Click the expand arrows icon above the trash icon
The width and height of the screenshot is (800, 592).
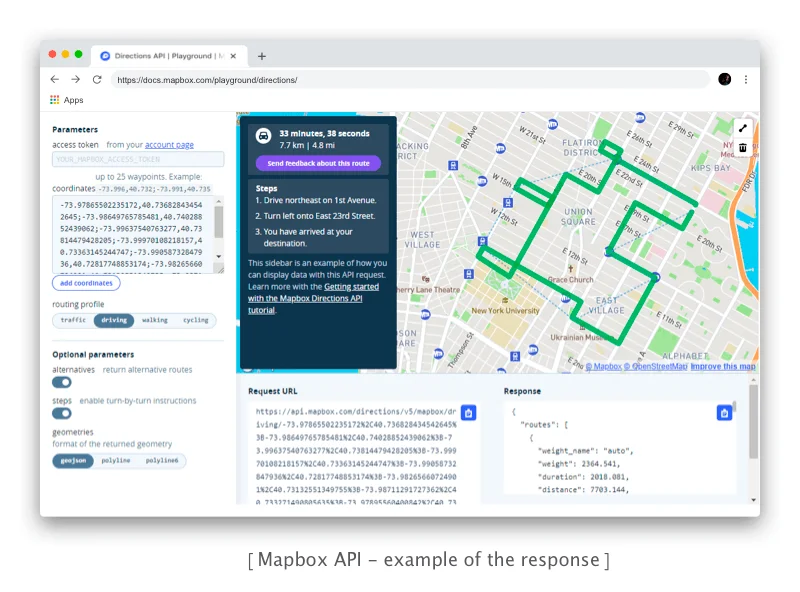coord(741,128)
